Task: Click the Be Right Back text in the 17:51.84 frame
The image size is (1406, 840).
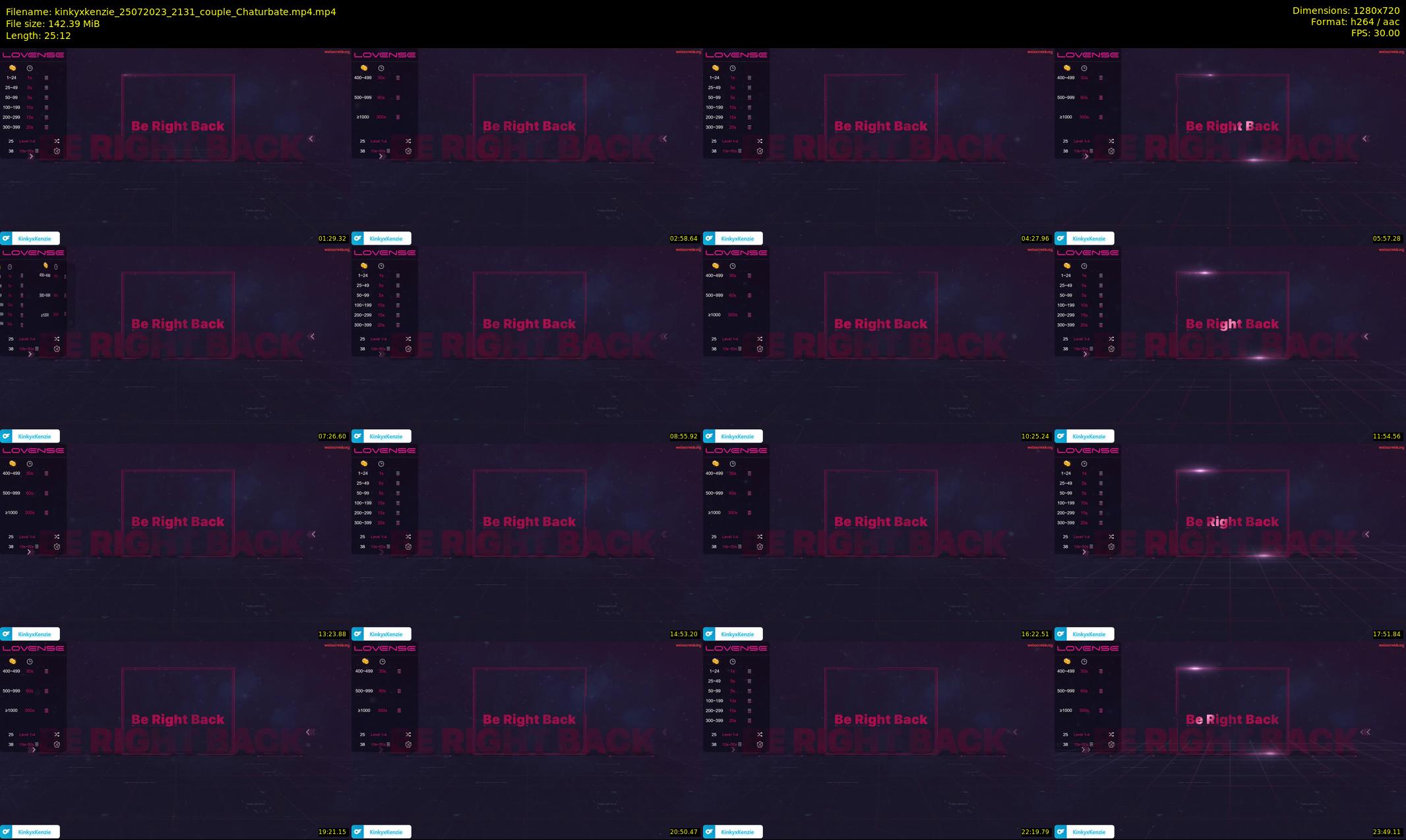Action: pyautogui.click(x=1232, y=522)
